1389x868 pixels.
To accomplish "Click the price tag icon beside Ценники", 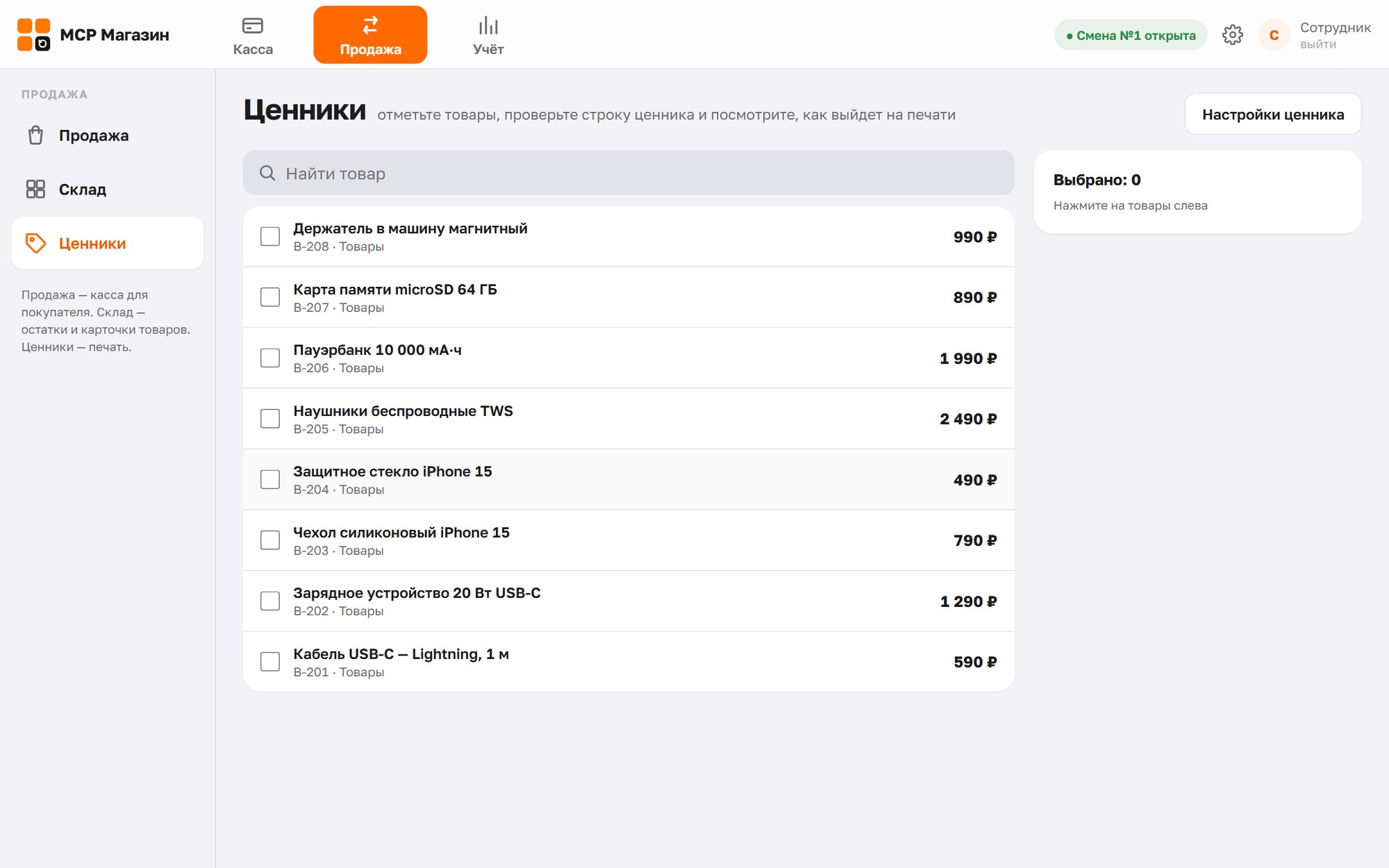I will click(35, 243).
